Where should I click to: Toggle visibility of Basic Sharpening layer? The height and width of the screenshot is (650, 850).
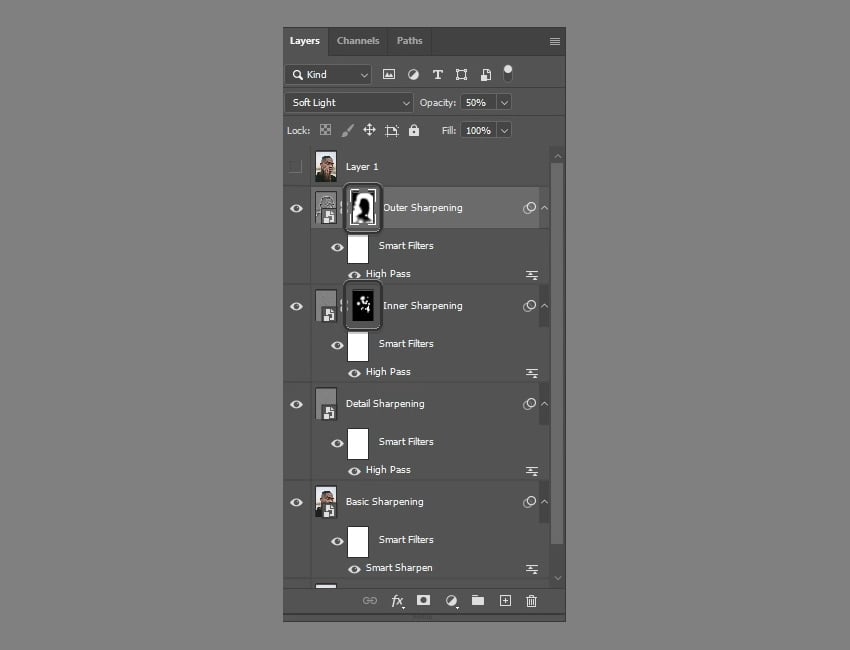296,502
